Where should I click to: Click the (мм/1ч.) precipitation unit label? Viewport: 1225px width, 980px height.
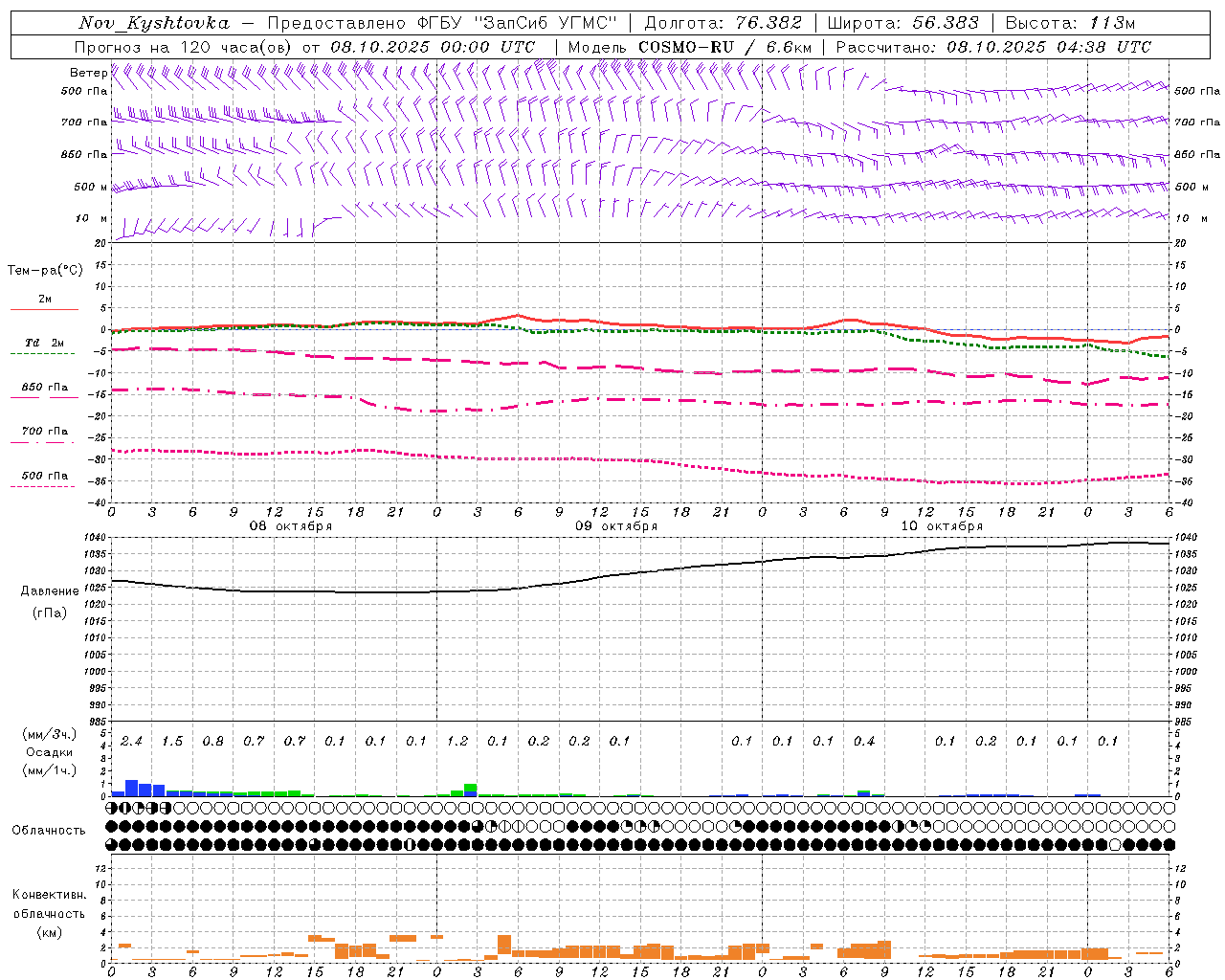(x=49, y=770)
